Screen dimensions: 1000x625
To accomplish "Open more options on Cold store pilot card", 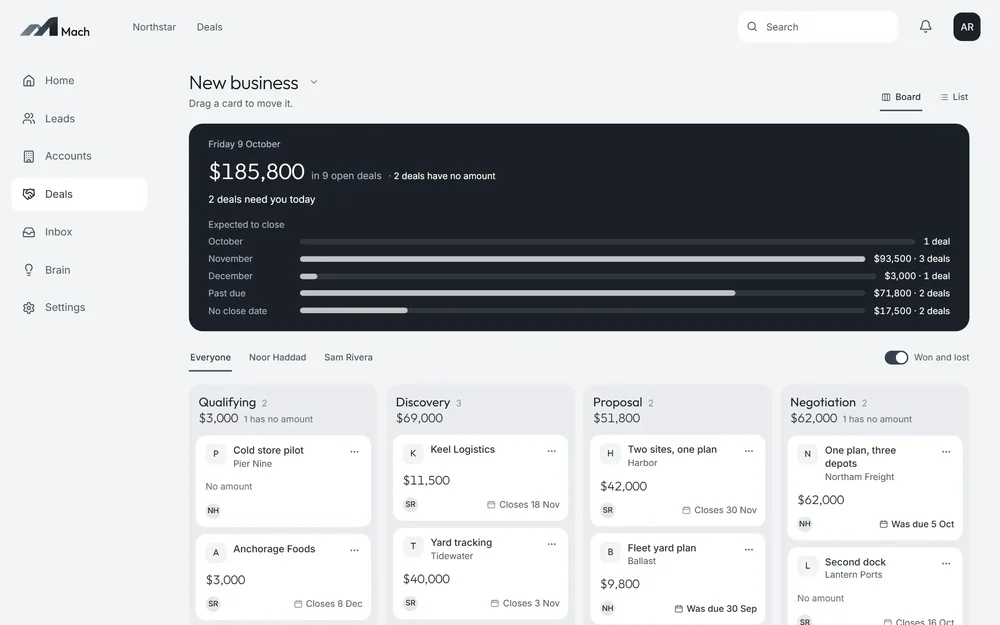I will point(354,452).
